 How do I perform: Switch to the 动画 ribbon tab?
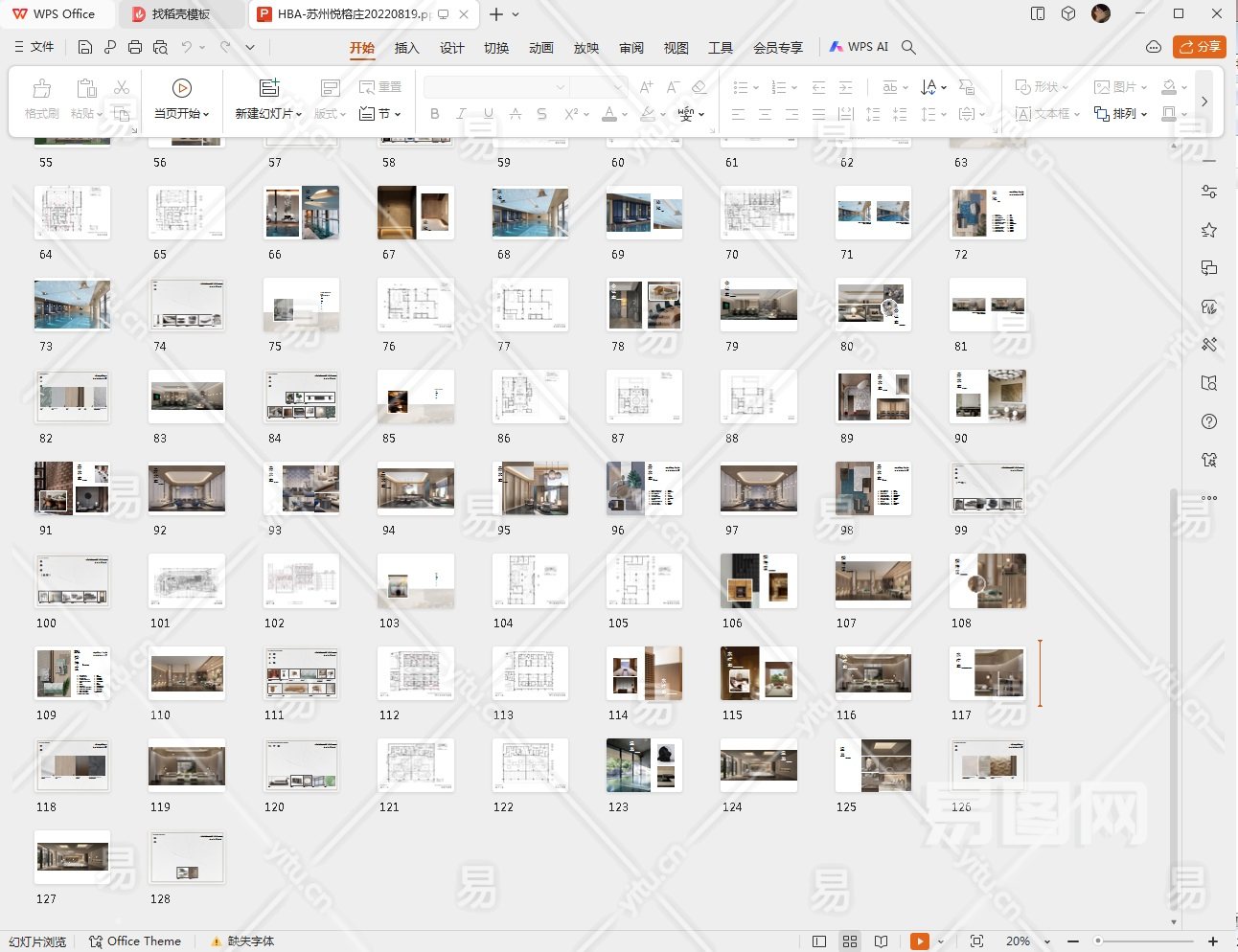click(541, 47)
